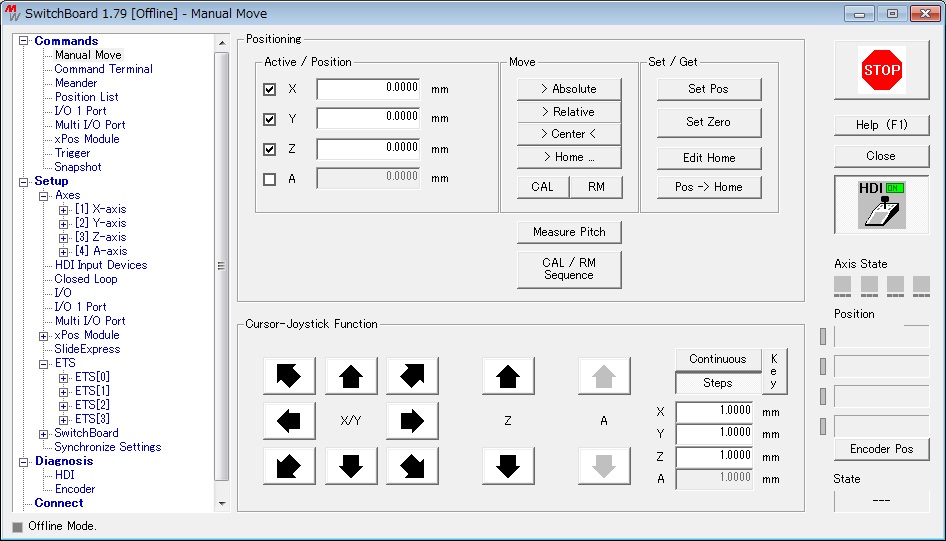Collapse the Axes tree node
This screenshot has height=541, width=946.
pos(43,195)
